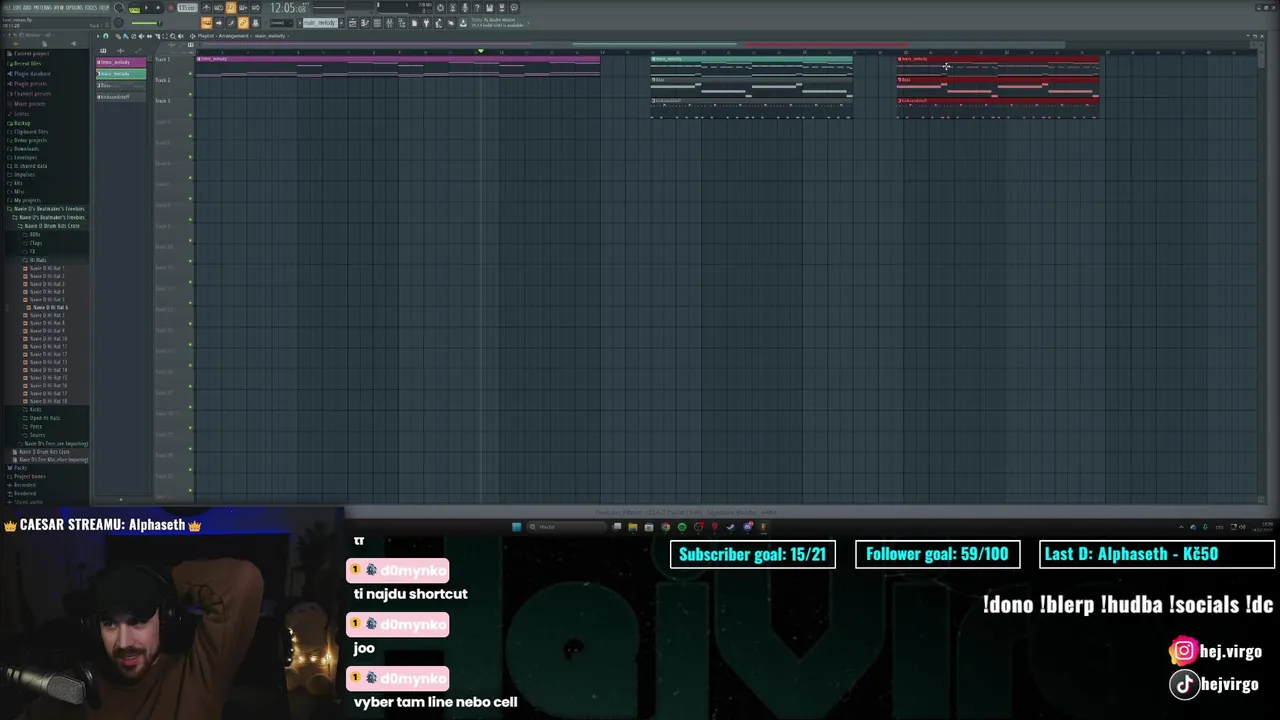The width and height of the screenshot is (1280, 720).
Task: Toggle the metronome button
Action: (x=206, y=8)
